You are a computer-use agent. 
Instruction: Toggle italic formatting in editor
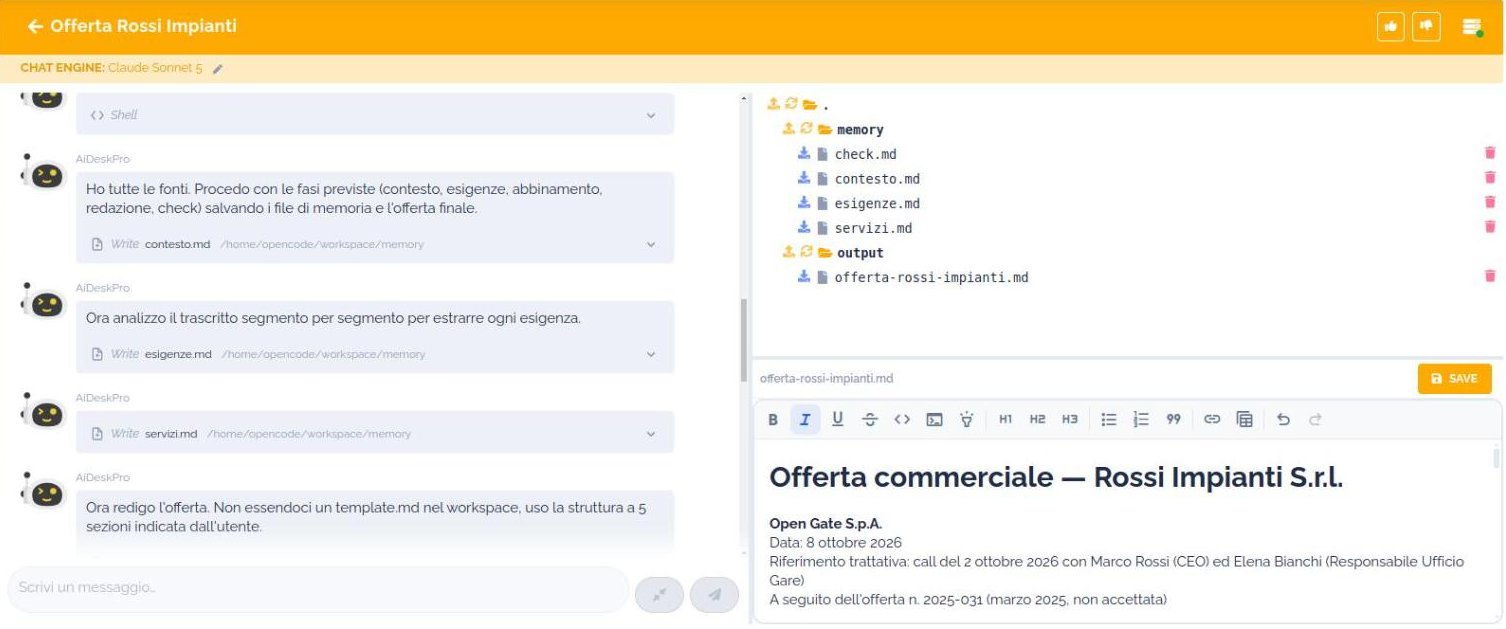point(805,420)
